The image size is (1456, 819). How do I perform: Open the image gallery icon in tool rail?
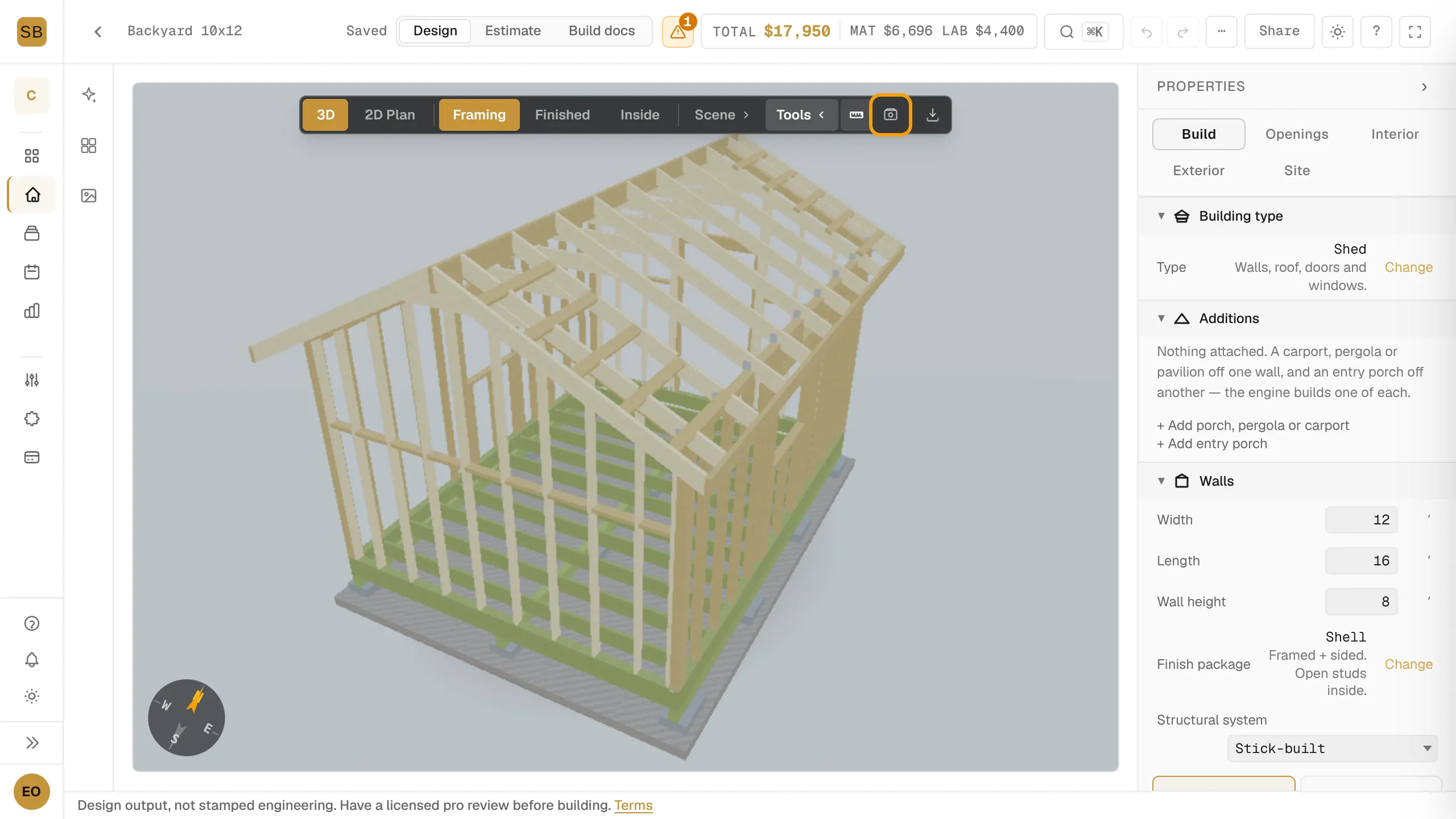[89, 196]
